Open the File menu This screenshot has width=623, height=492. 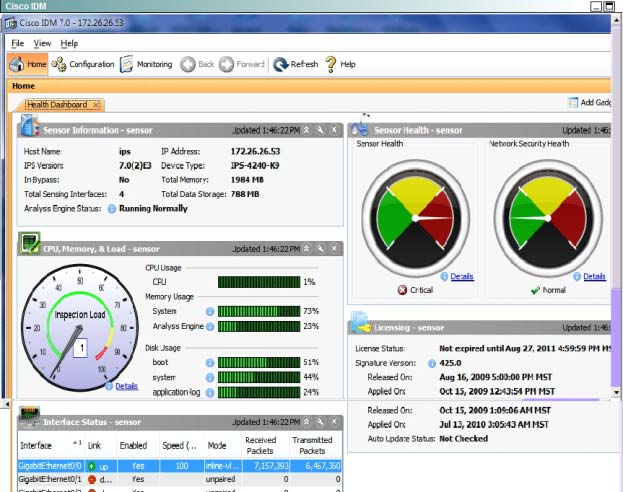pos(17,43)
